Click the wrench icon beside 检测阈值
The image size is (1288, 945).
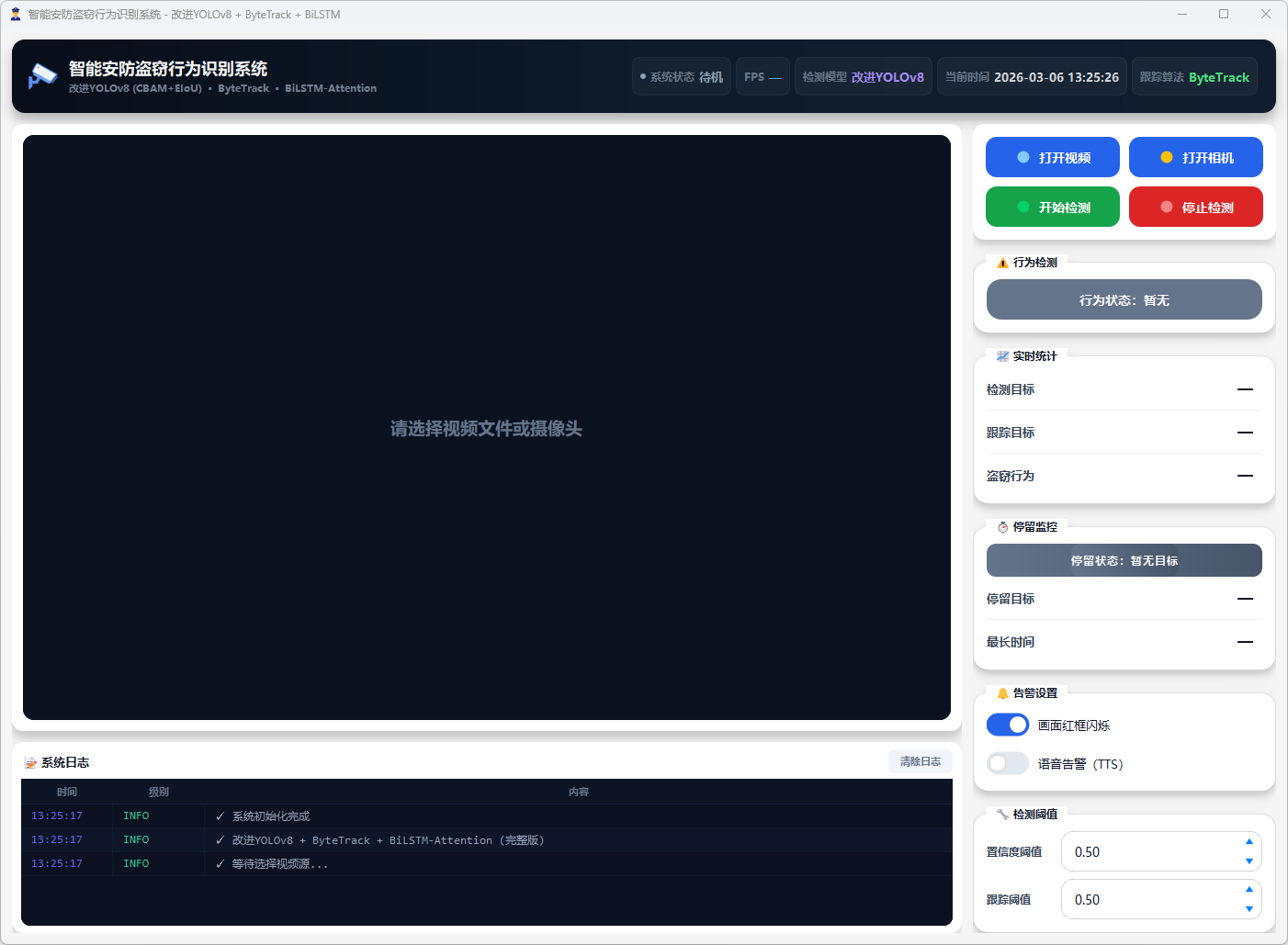(x=1002, y=815)
